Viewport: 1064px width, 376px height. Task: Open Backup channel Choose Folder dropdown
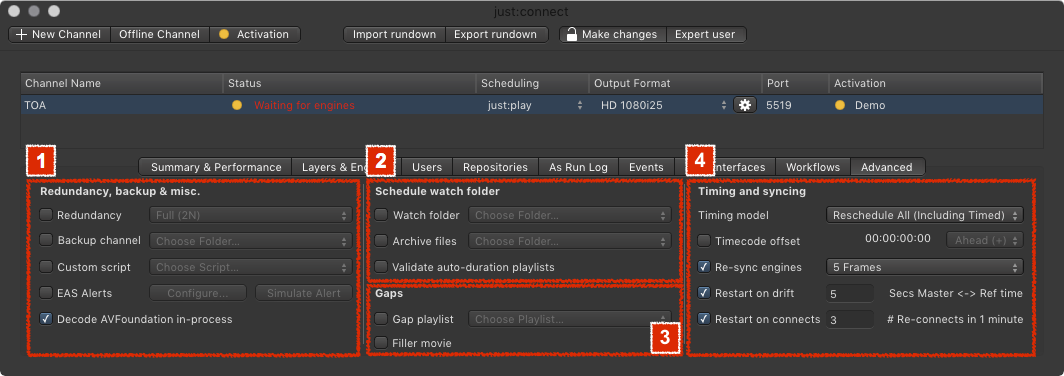click(x=250, y=240)
